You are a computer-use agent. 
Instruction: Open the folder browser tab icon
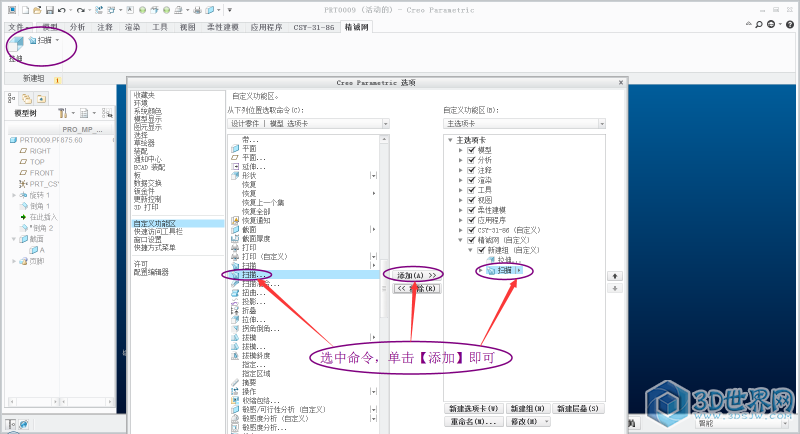27,98
